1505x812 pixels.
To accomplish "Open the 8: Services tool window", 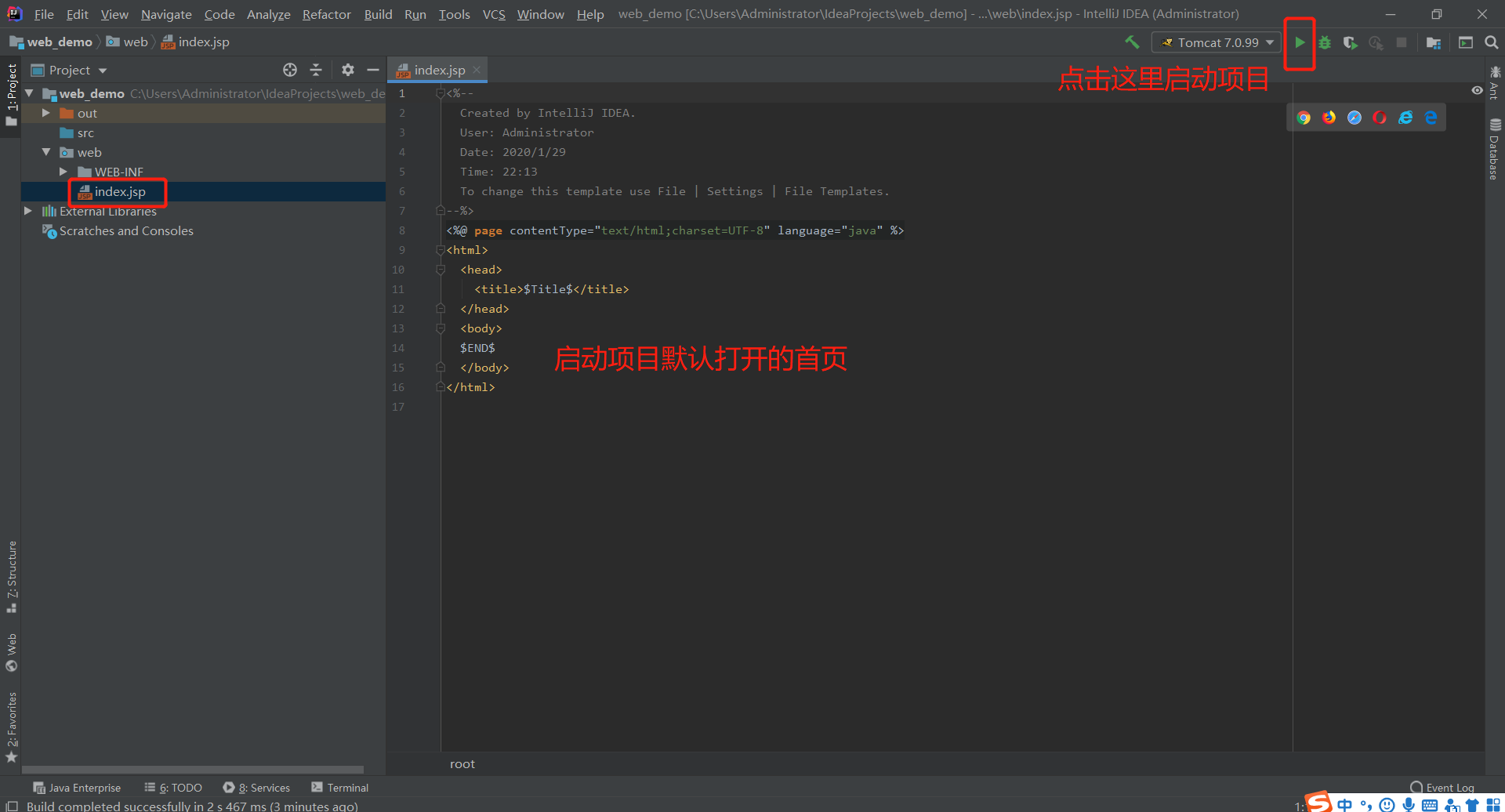I will point(256,788).
